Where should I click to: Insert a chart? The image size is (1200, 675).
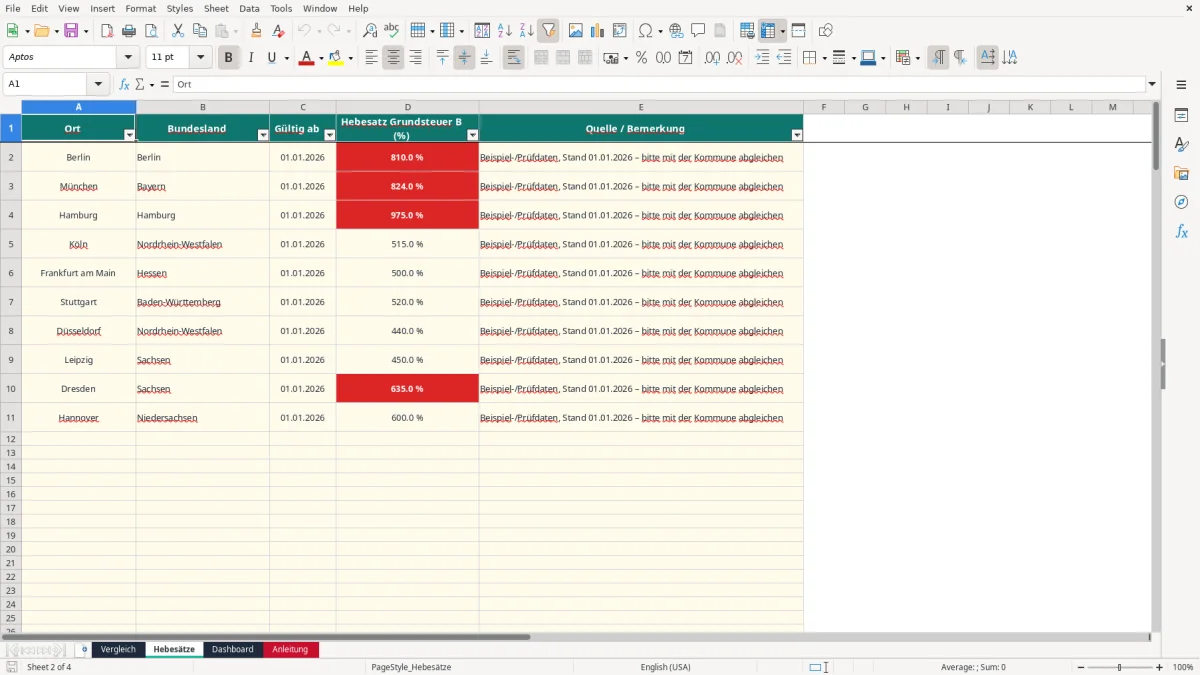click(x=598, y=31)
